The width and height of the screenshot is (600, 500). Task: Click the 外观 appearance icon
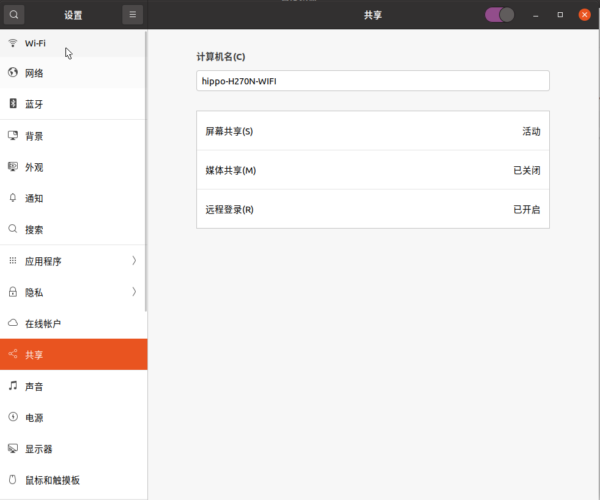[13, 167]
